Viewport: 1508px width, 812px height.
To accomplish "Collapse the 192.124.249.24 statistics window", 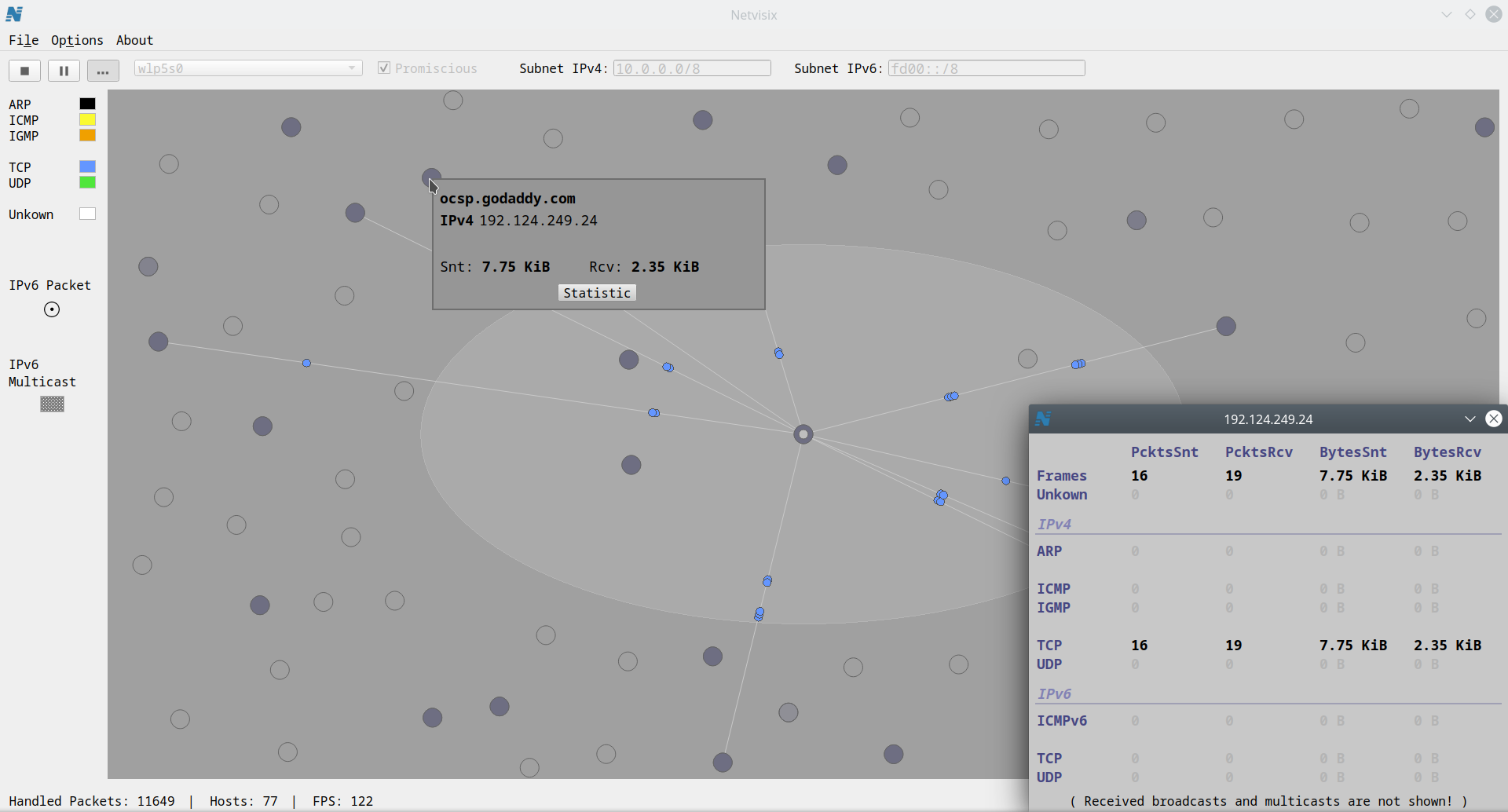I will (1470, 419).
